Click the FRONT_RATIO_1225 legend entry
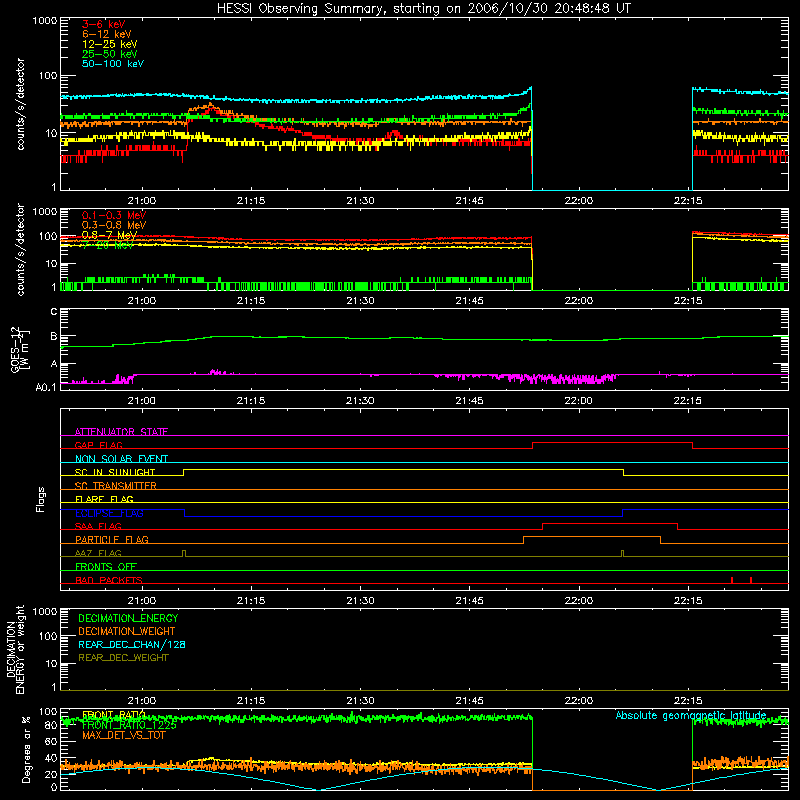The height and width of the screenshot is (800, 800). (x=129, y=725)
